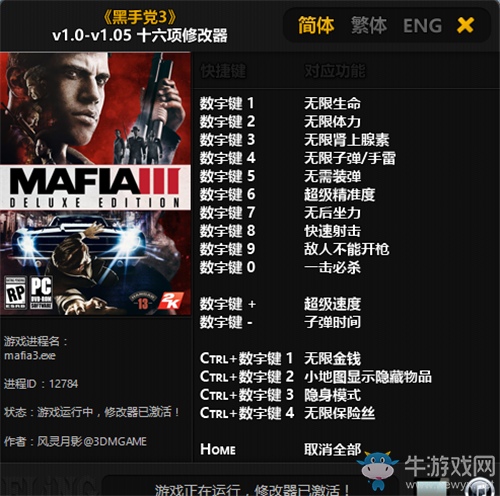Click the 2K logo on the cover
Screen dimensions: 500x496
(171, 300)
